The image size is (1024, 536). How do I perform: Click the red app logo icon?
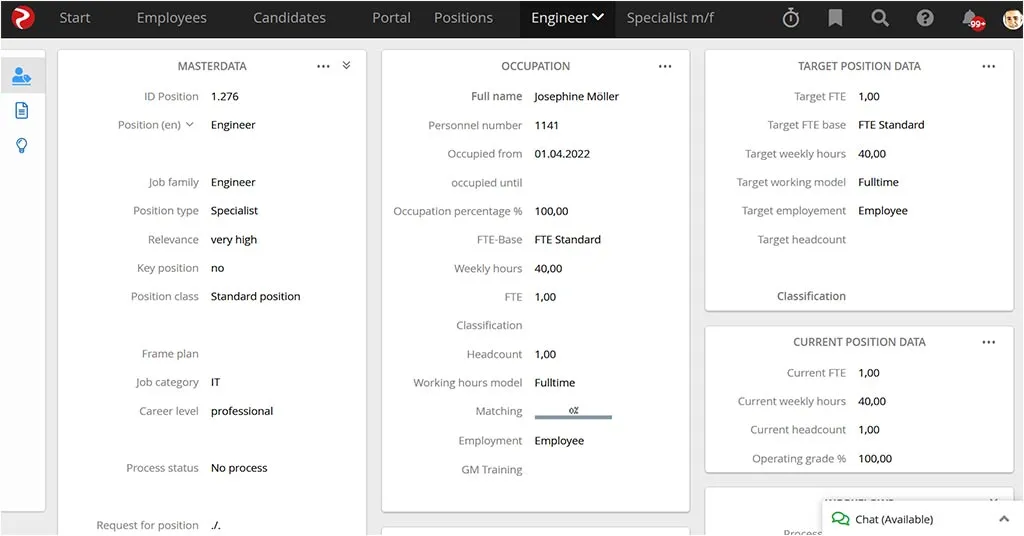click(23, 18)
